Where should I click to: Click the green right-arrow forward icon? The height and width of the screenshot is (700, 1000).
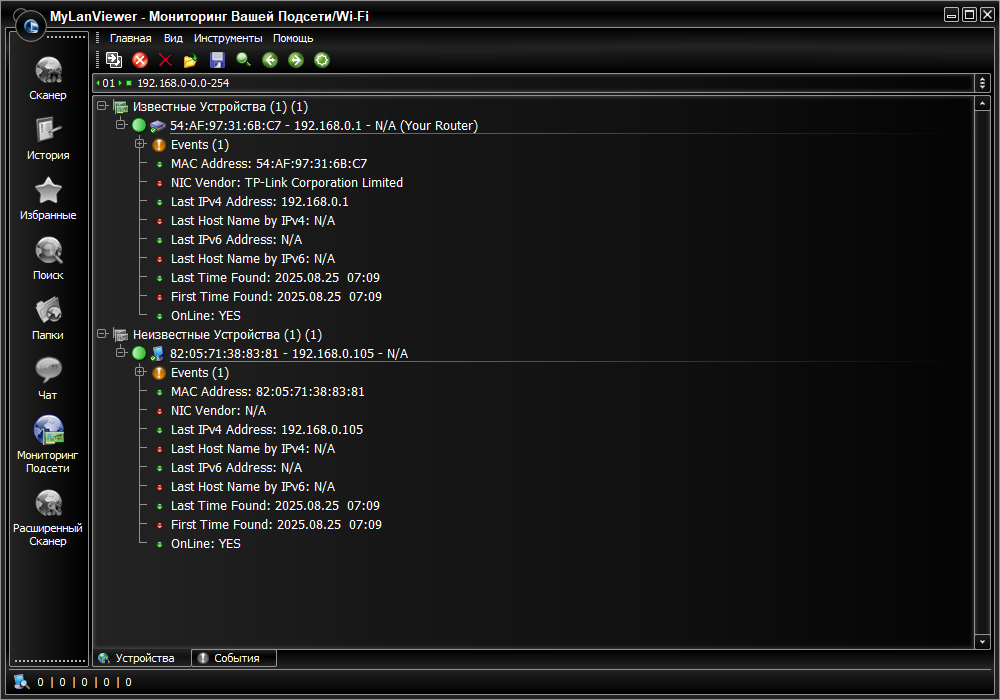pos(296,60)
